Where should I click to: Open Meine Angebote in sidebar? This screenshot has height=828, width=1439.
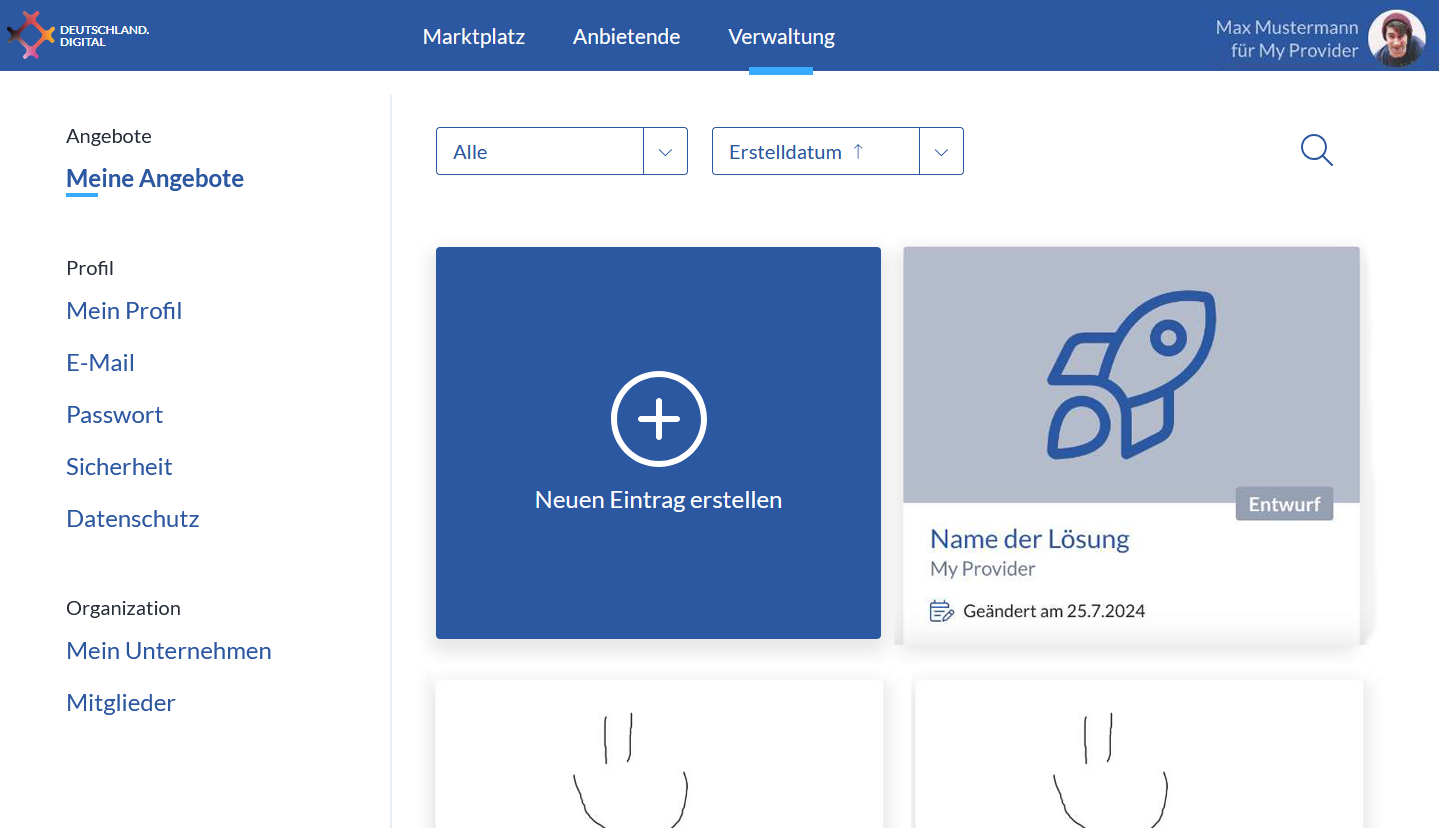[x=155, y=179]
